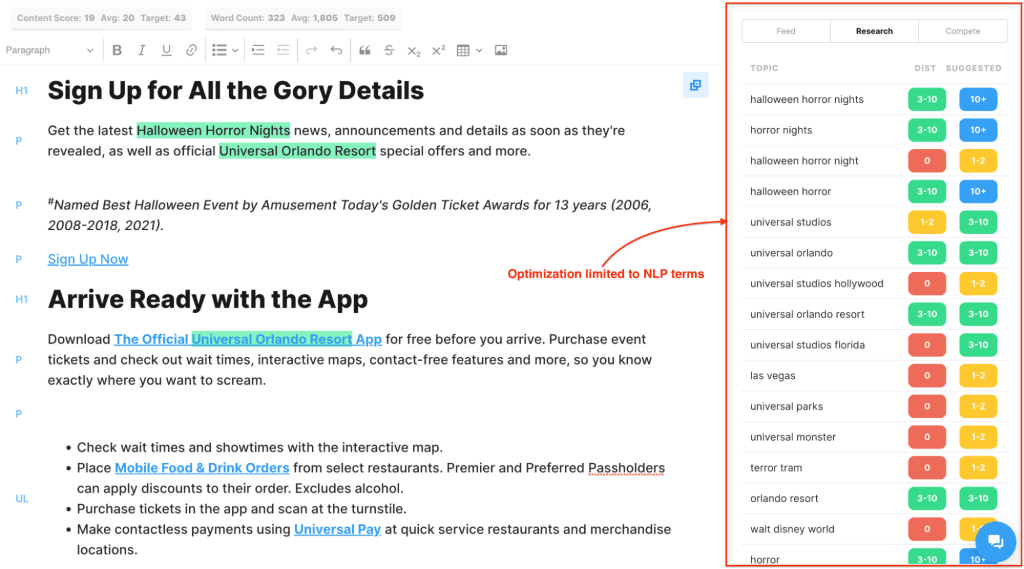This screenshot has height=569, width=1024.
Task: Toggle italic formatting
Action: [141, 50]
